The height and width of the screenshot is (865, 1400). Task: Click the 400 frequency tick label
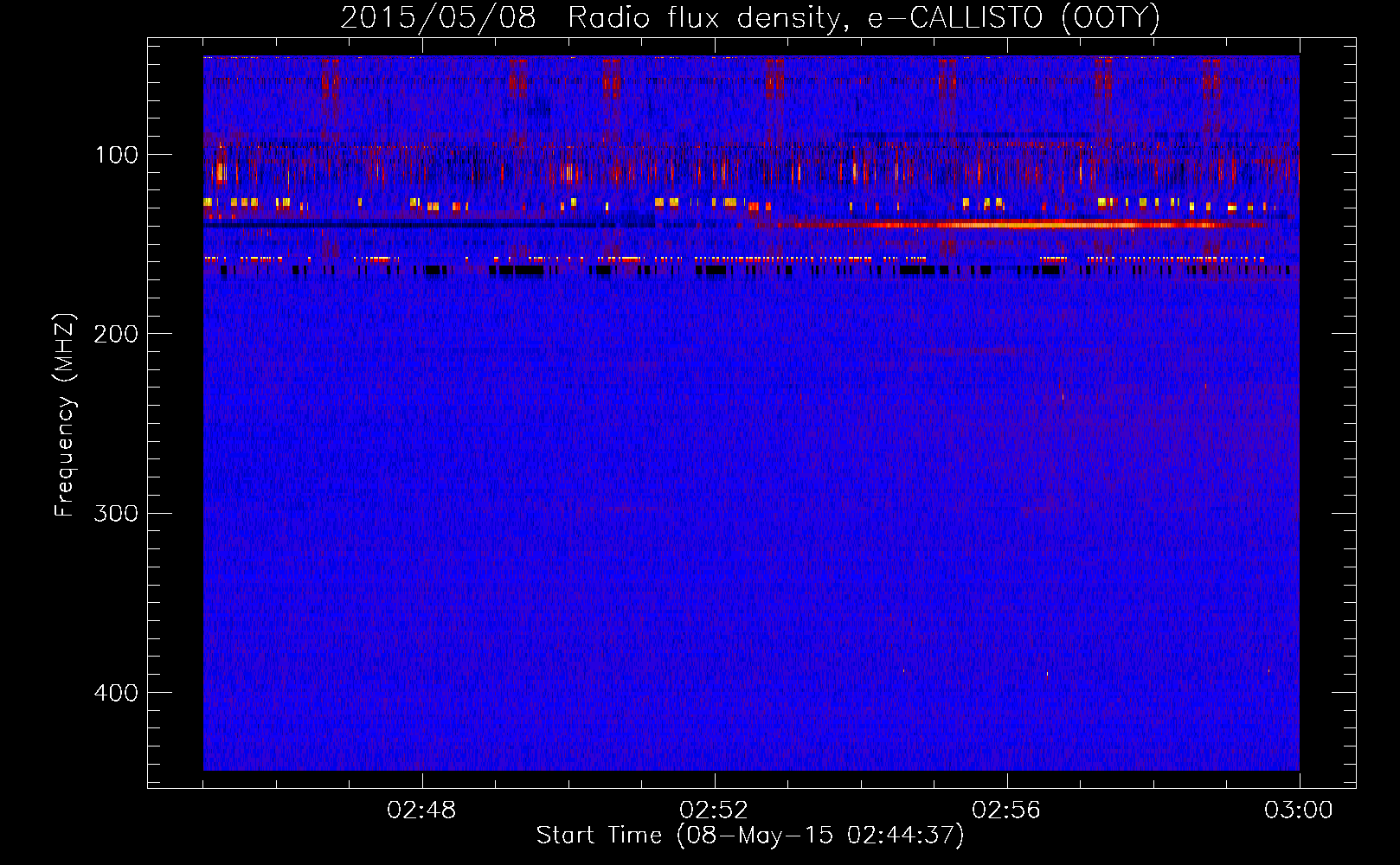pyautogui.click(x=116, y=693)
